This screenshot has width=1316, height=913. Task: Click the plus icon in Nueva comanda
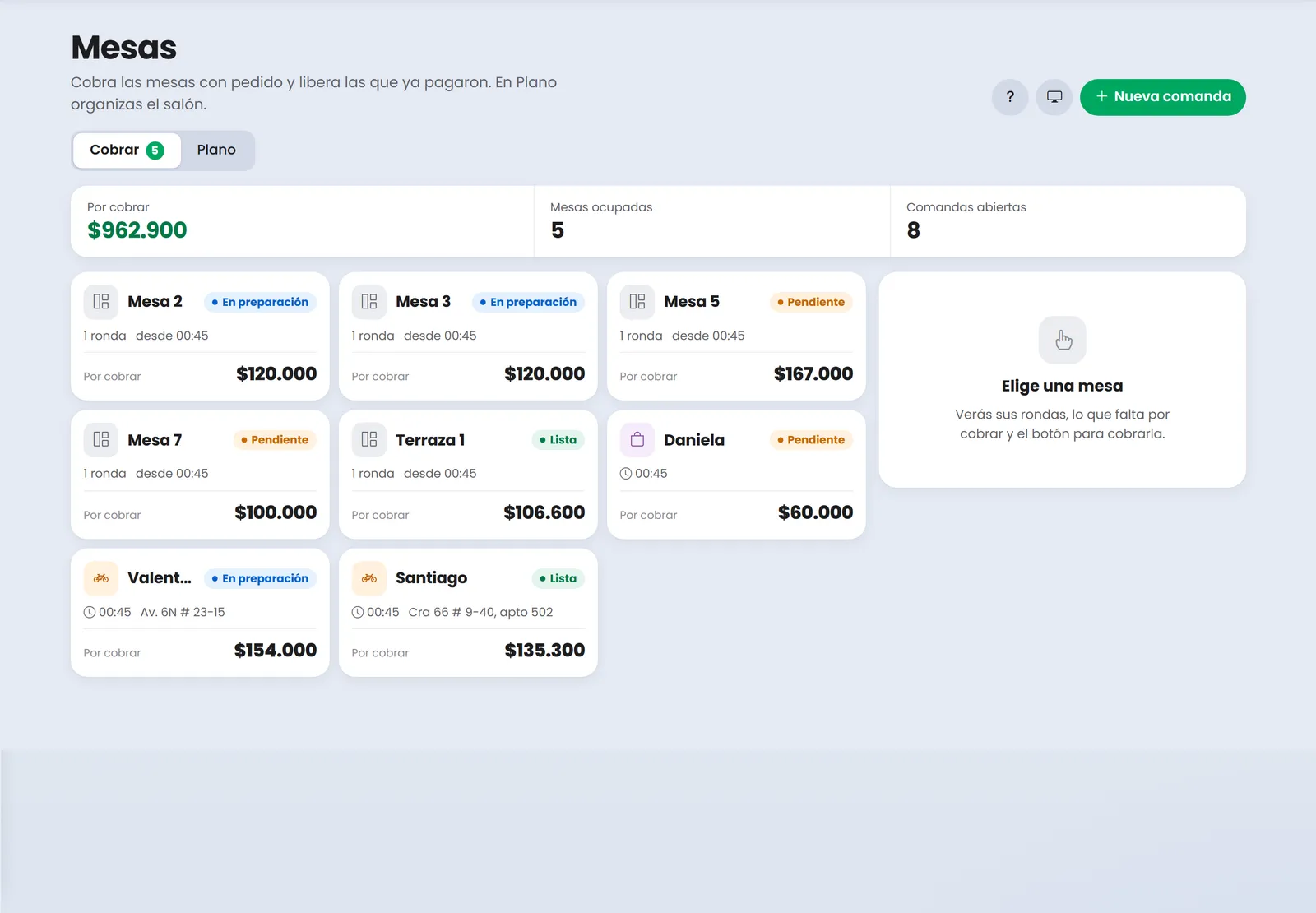[1102, 97]
